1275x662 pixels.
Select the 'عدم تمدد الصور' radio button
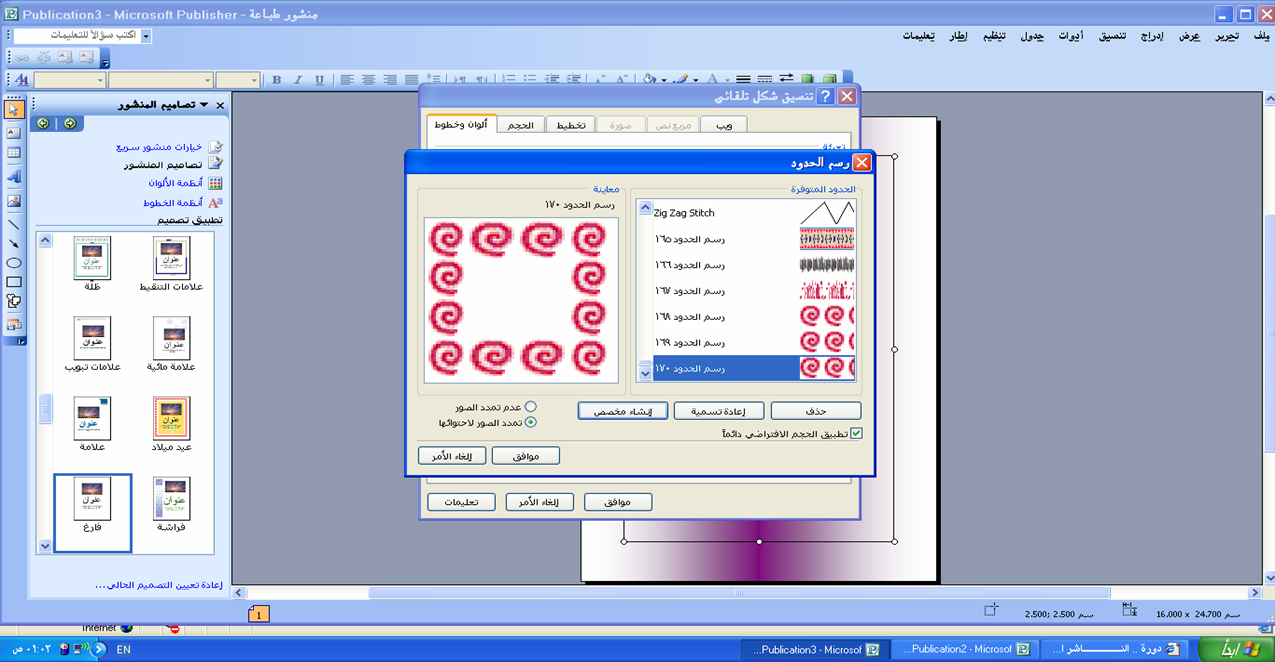tap(530, 407)
